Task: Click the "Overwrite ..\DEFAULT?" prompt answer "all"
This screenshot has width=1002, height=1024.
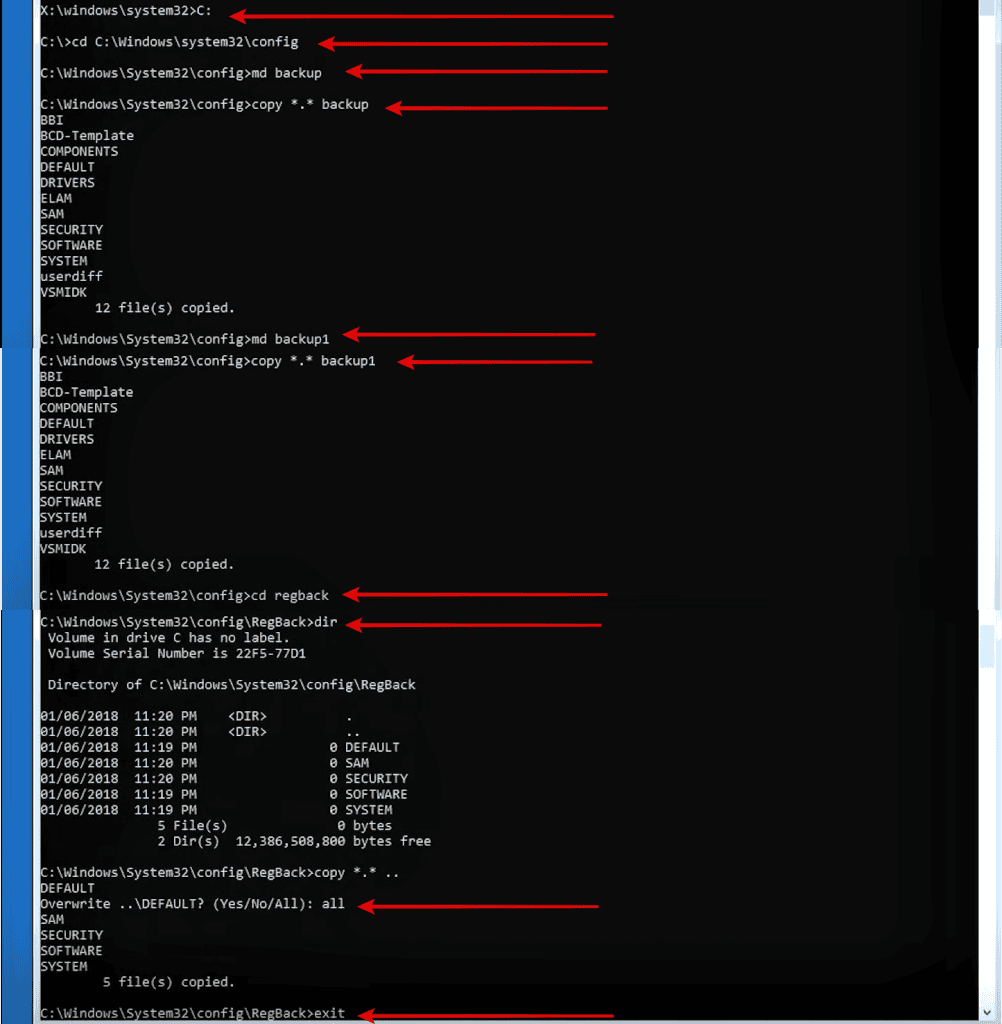Action: [x=333, y=903]
